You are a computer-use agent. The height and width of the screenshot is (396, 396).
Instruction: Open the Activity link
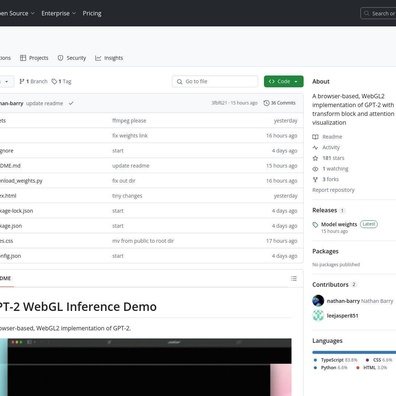point(331,147)
